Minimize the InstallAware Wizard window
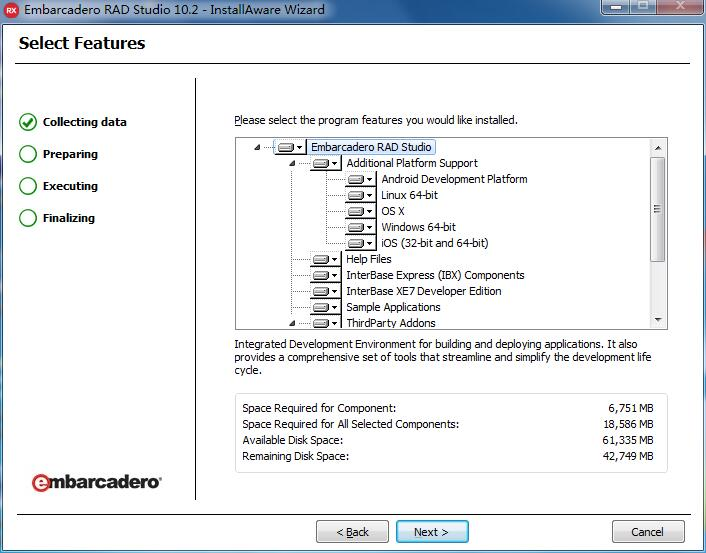Screen dimensions: 706x553 (616, 7)
